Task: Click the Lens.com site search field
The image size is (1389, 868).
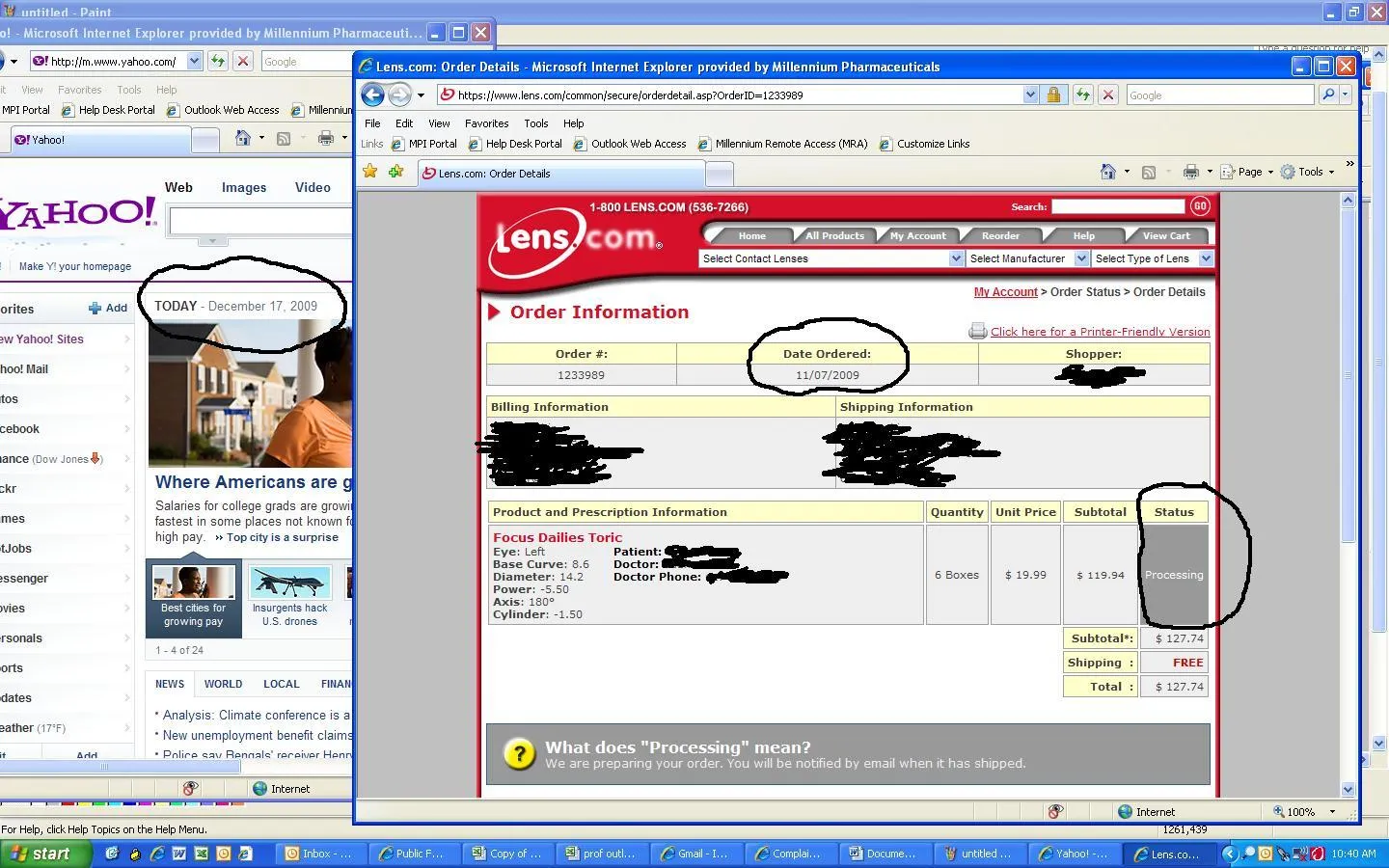Action: click(x=1118, y=206)
